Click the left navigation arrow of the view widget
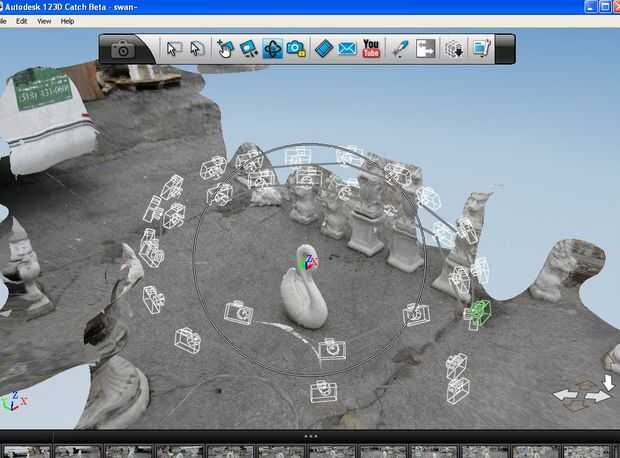 (565, 395)
